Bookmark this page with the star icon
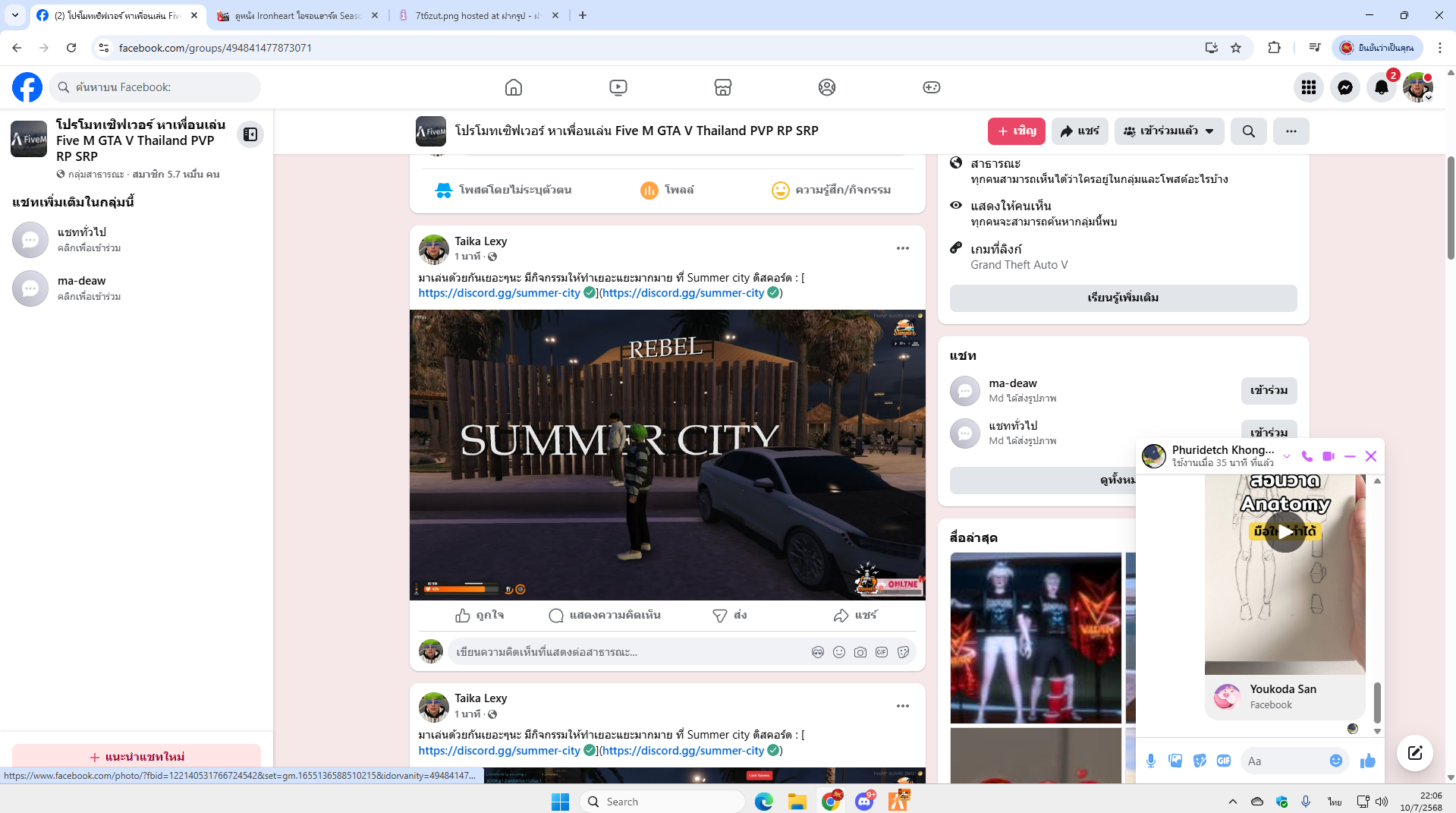 (x=1236, y=48)
